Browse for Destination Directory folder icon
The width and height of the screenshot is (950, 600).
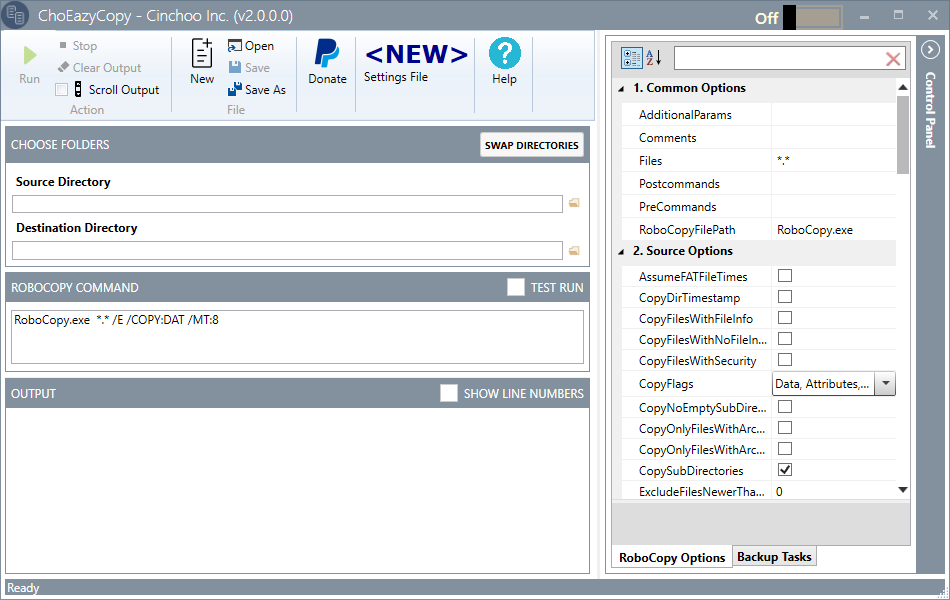(574, 250)
